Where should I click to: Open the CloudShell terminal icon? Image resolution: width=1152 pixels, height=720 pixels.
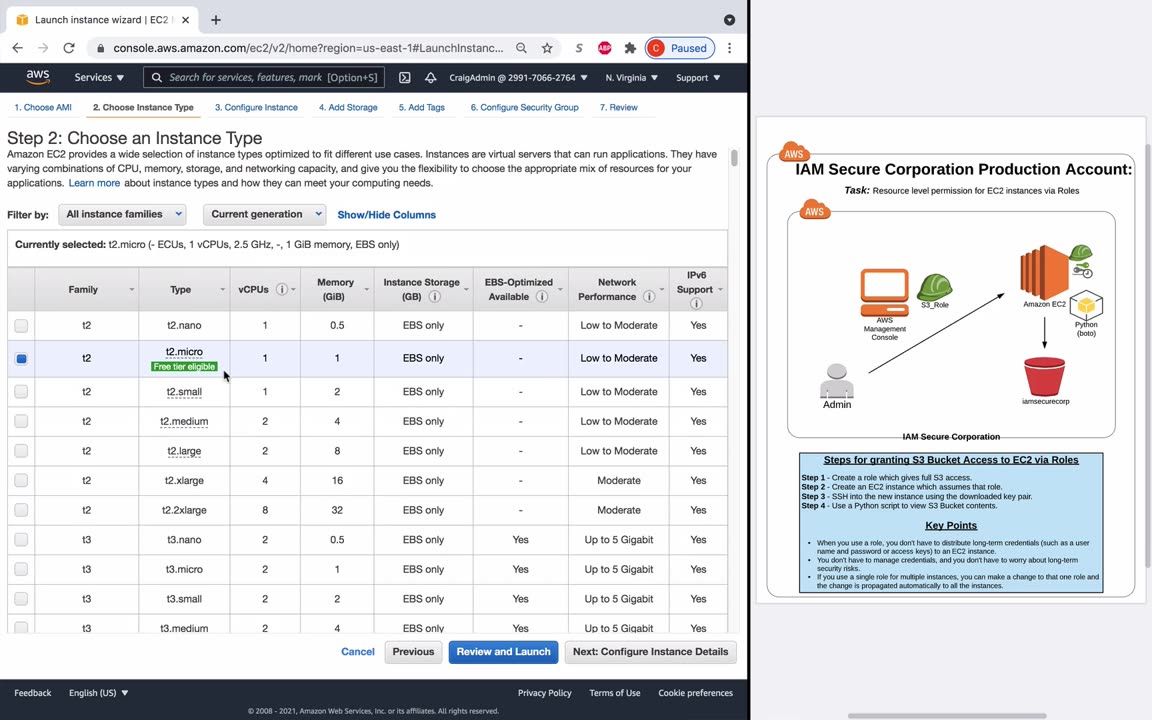[x=405, y=77]
